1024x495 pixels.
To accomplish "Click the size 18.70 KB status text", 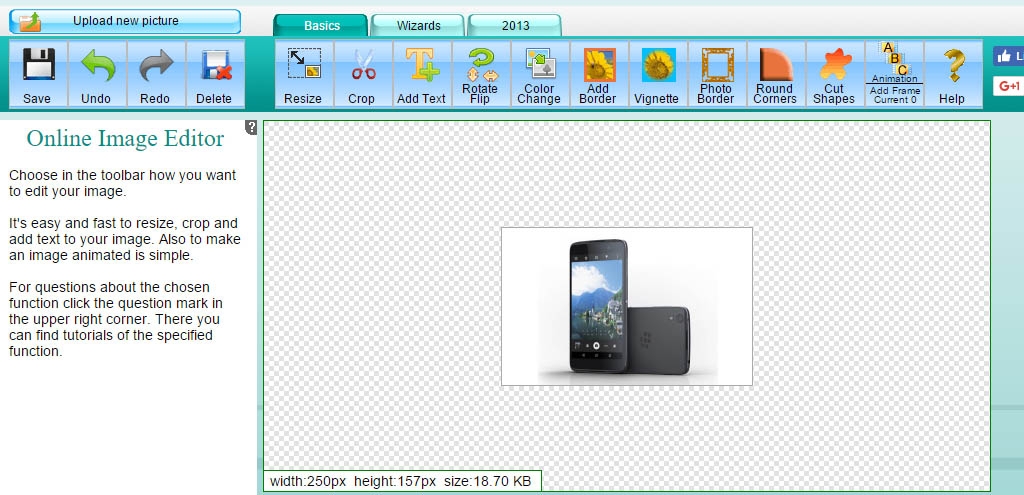I will coord(487,482).
